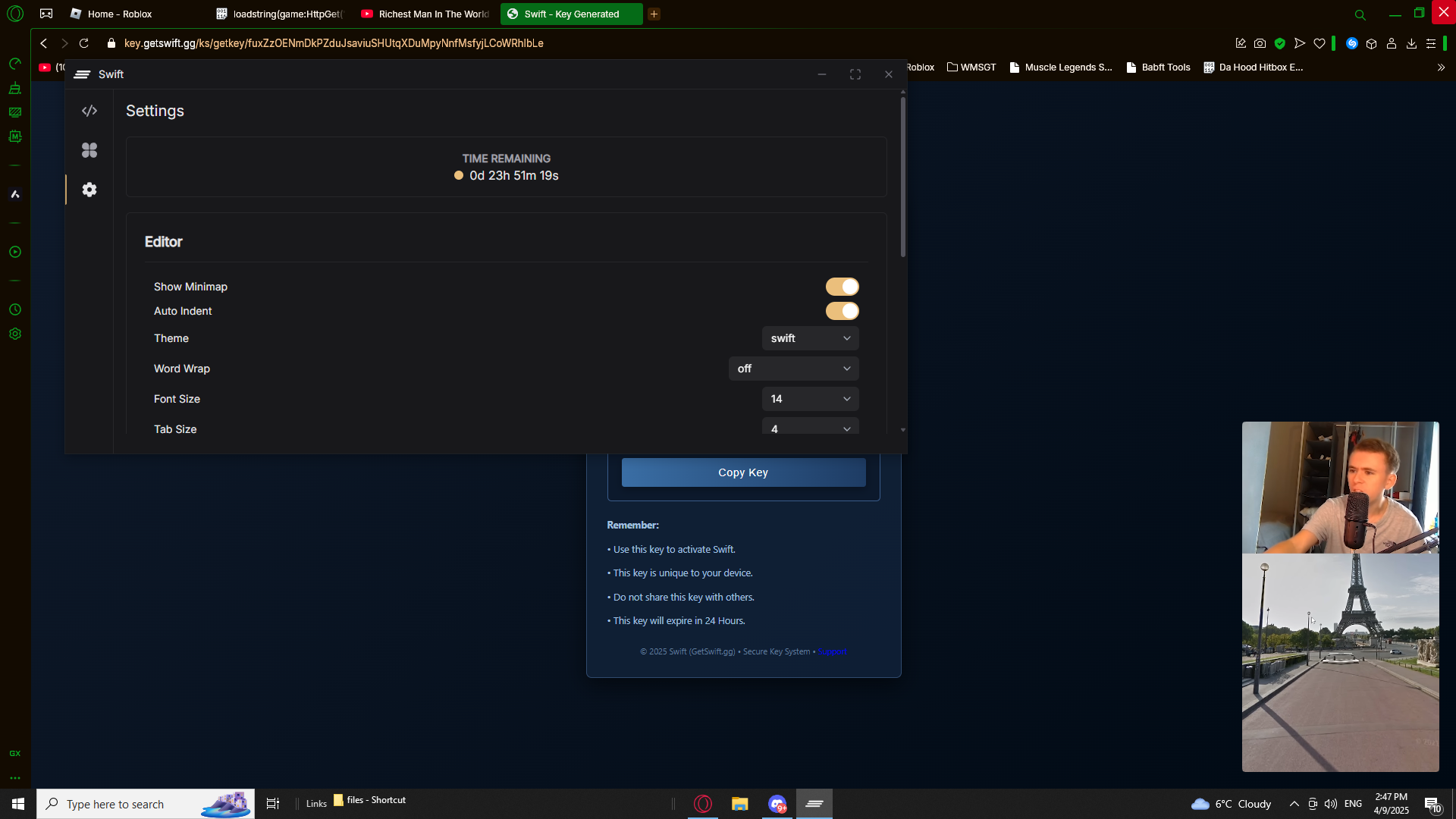Click the 6°C Cloudy weather widget
The height and width of the screenshot is (819, 1456).
[1232, 804]
